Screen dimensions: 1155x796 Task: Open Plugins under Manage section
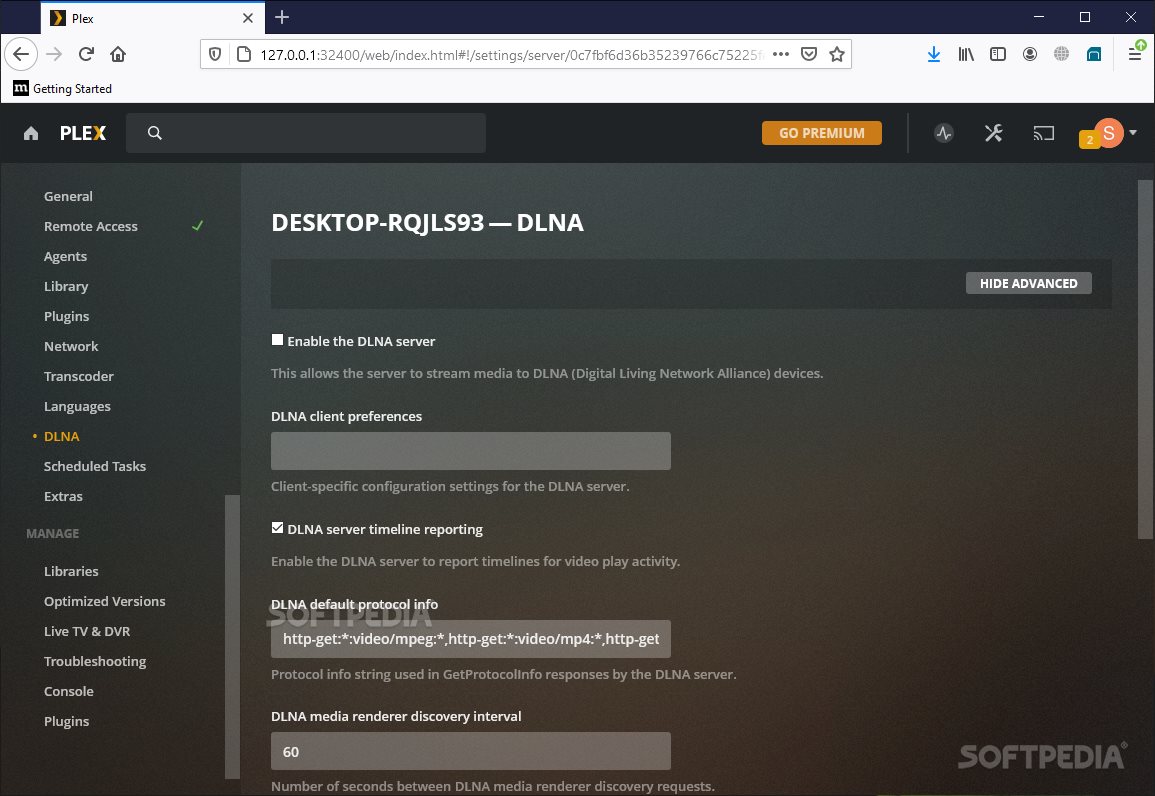pos(66,722)
